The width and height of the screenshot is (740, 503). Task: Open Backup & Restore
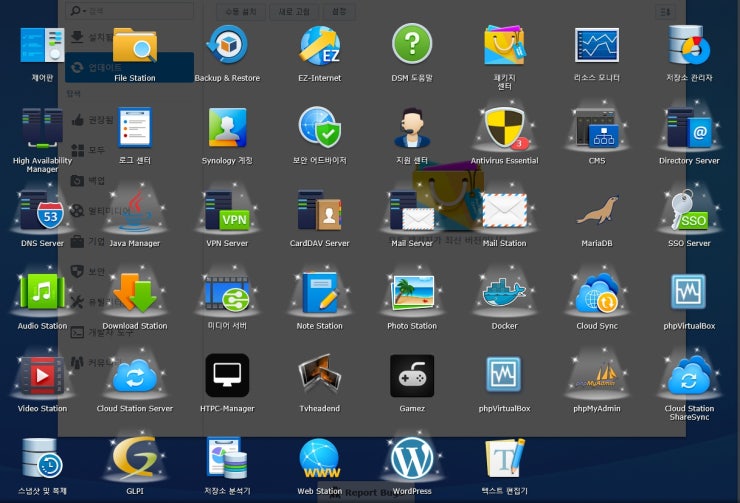pyautogui.click(x=227, y=46)
